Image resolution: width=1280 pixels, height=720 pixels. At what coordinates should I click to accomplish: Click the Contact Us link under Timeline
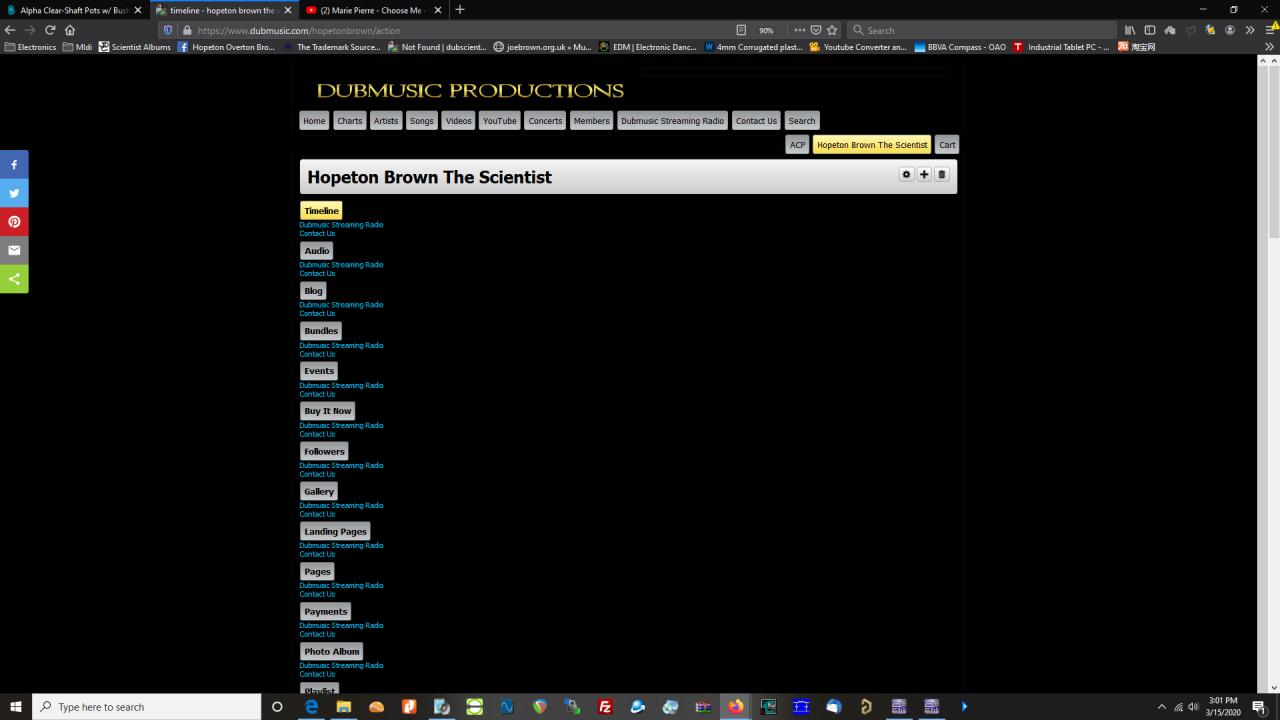(317, 233)
